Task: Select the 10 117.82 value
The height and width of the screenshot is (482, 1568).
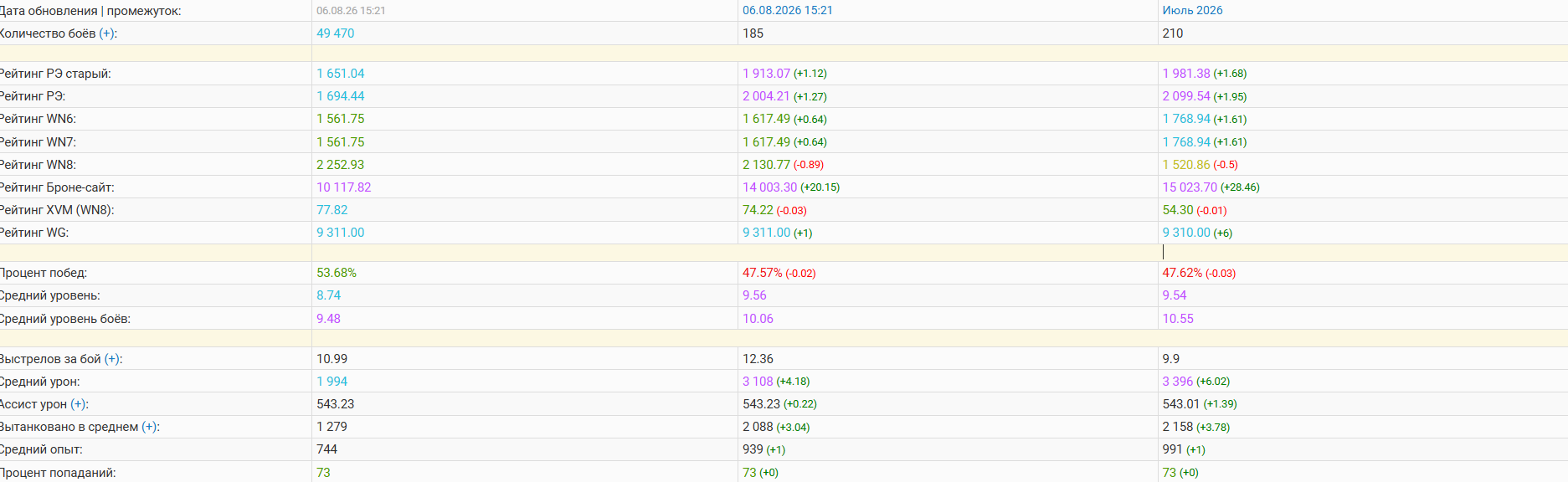Action: (343, 187)
